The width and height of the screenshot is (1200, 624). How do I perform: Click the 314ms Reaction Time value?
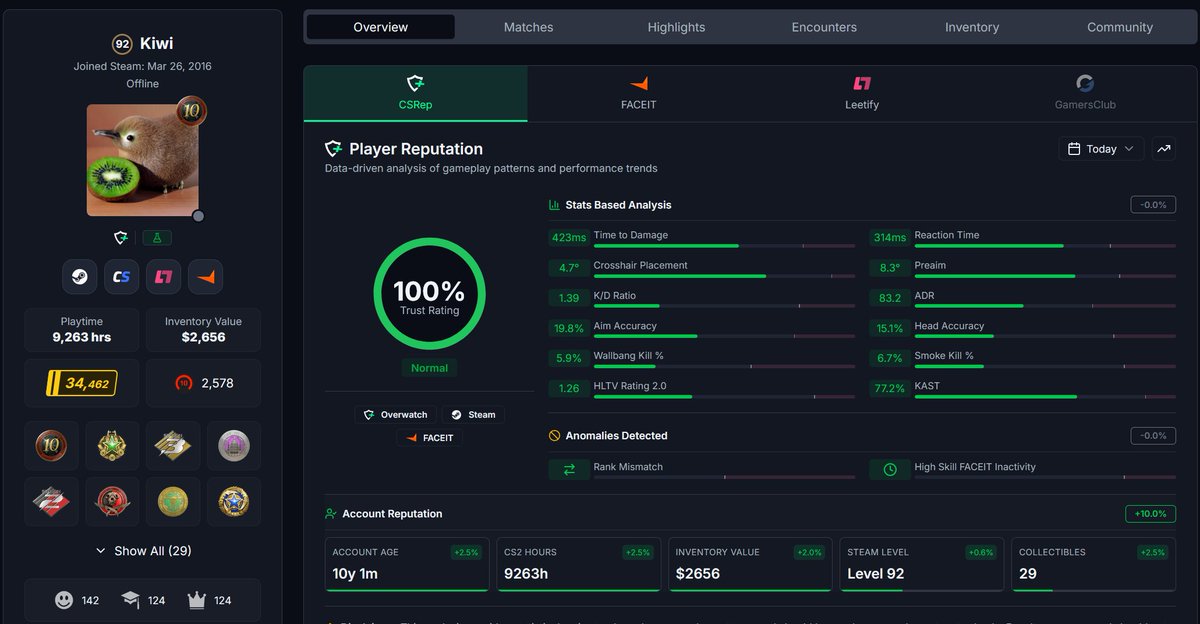[890, 238]
